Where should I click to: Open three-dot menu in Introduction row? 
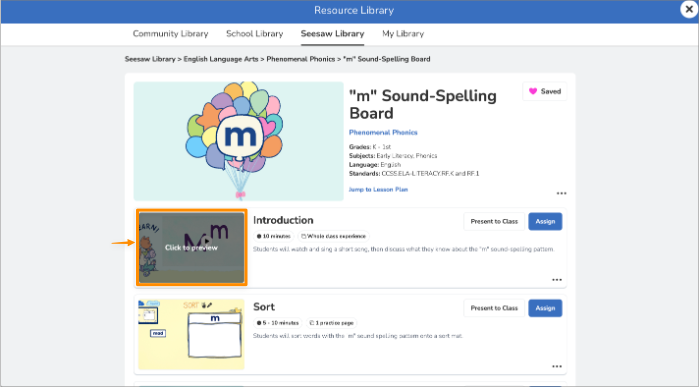[557, 280]
